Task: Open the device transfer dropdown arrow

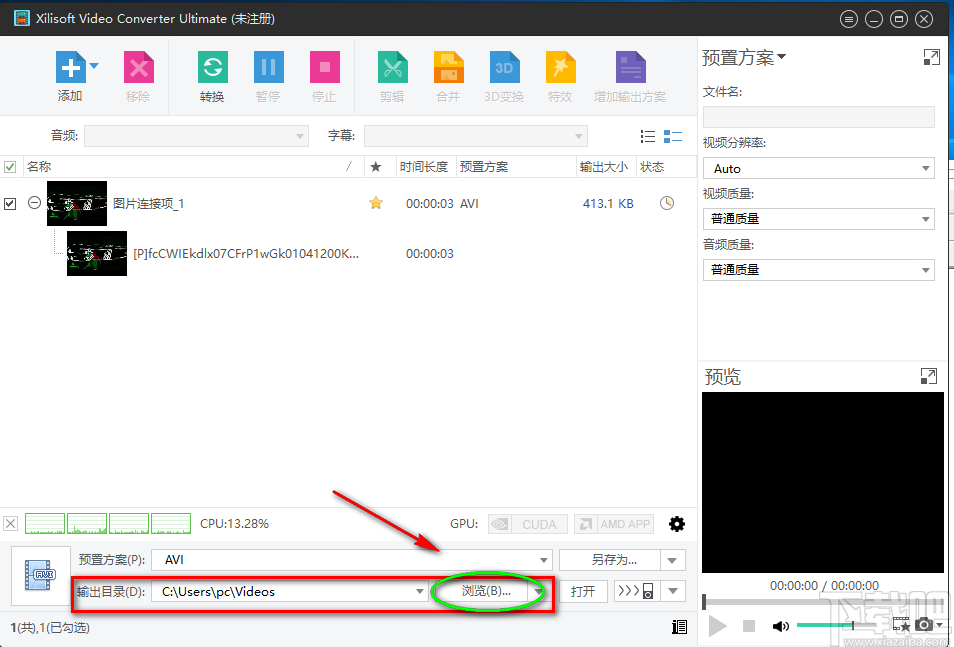Action: [673, 591]
